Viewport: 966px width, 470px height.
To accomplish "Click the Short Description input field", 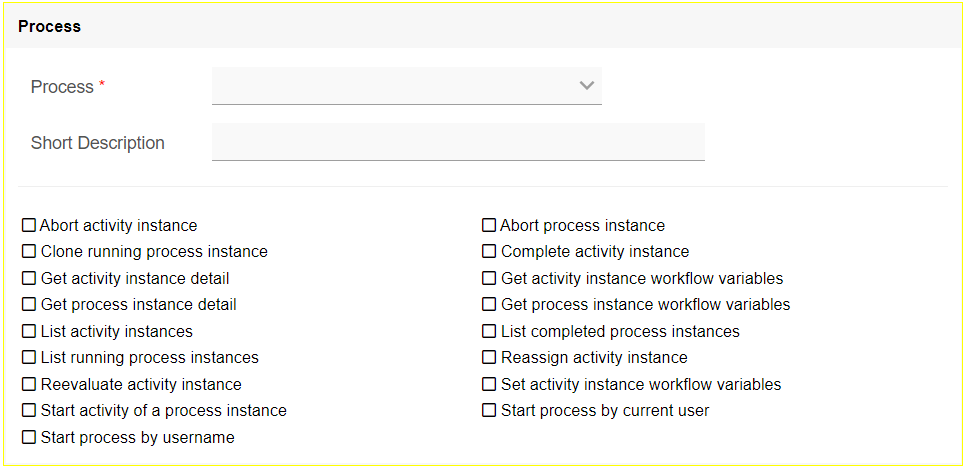I will (458, 142).
